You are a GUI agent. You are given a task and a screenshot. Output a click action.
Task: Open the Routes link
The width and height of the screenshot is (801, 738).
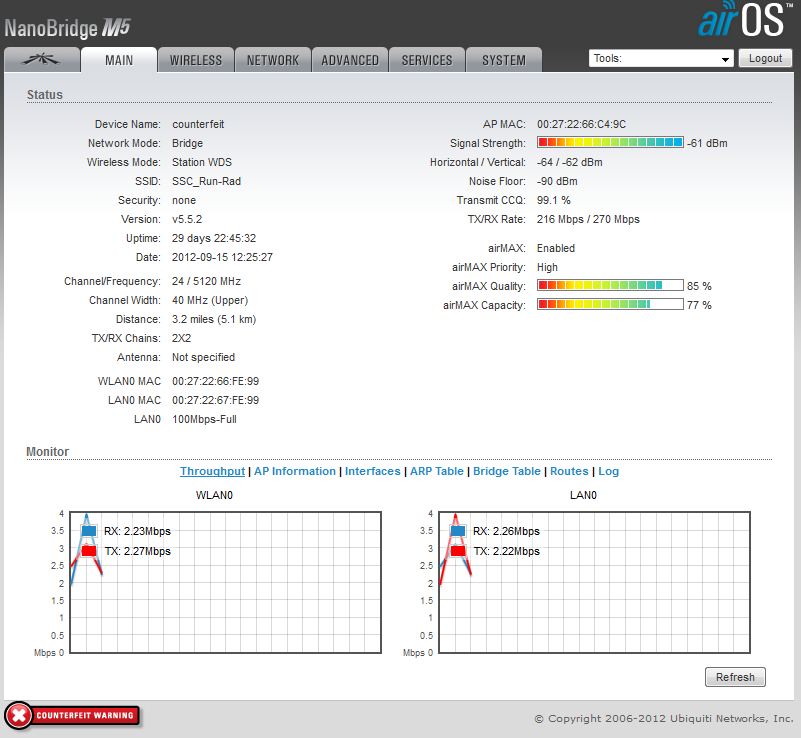[x=569, y=471]
